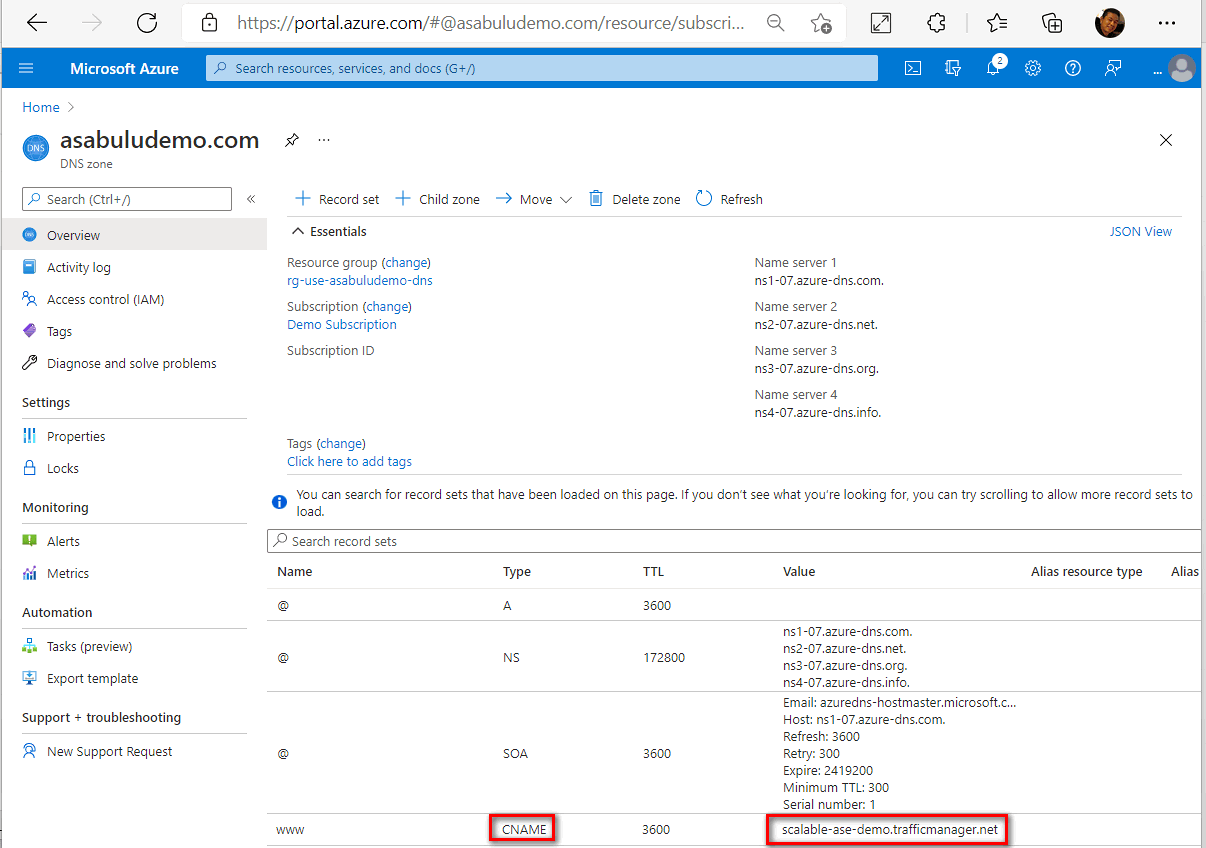The image size is (1206, 848).
Task: Select Delete zone on the toolbar
Action: [x=634, y=199]
